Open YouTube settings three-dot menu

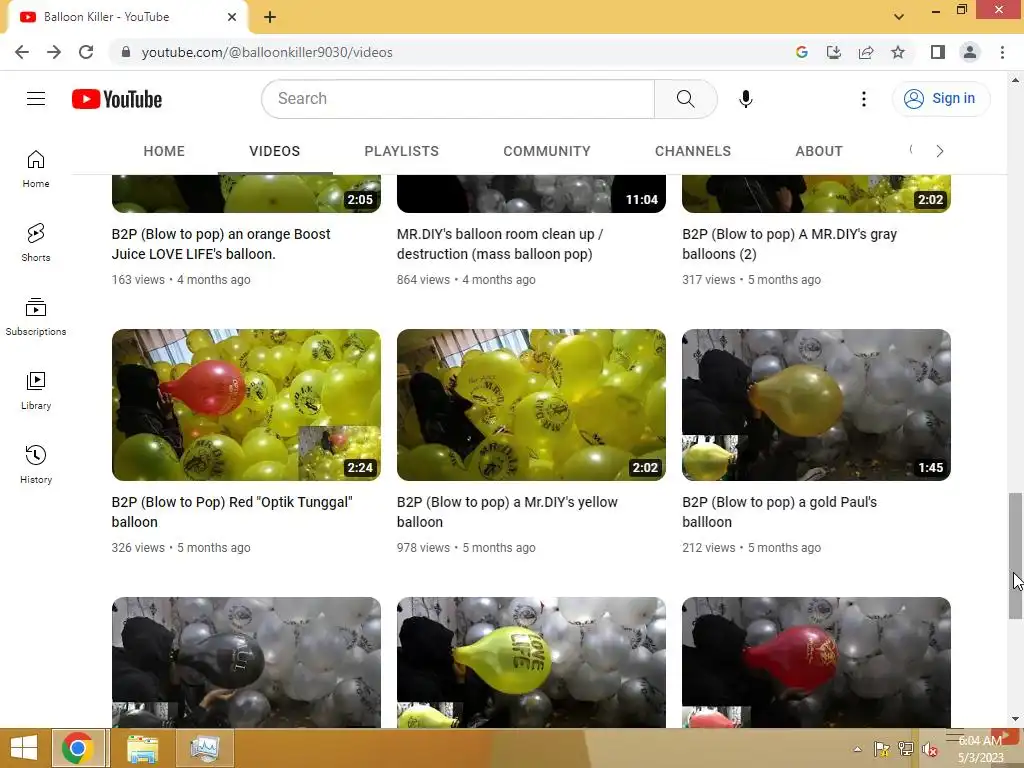point(864,99)
